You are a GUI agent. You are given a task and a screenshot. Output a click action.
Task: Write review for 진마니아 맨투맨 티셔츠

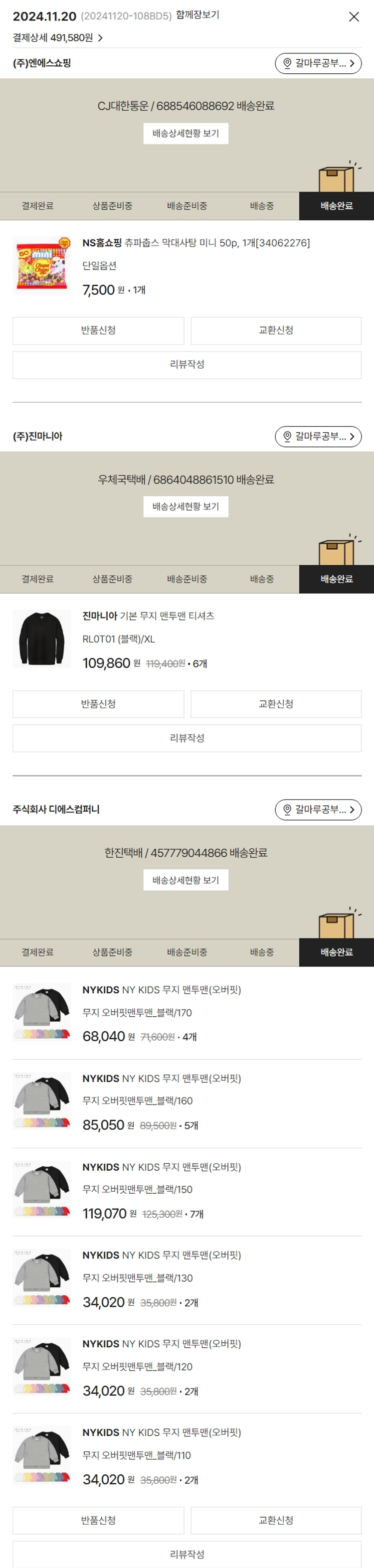(187, 738)
